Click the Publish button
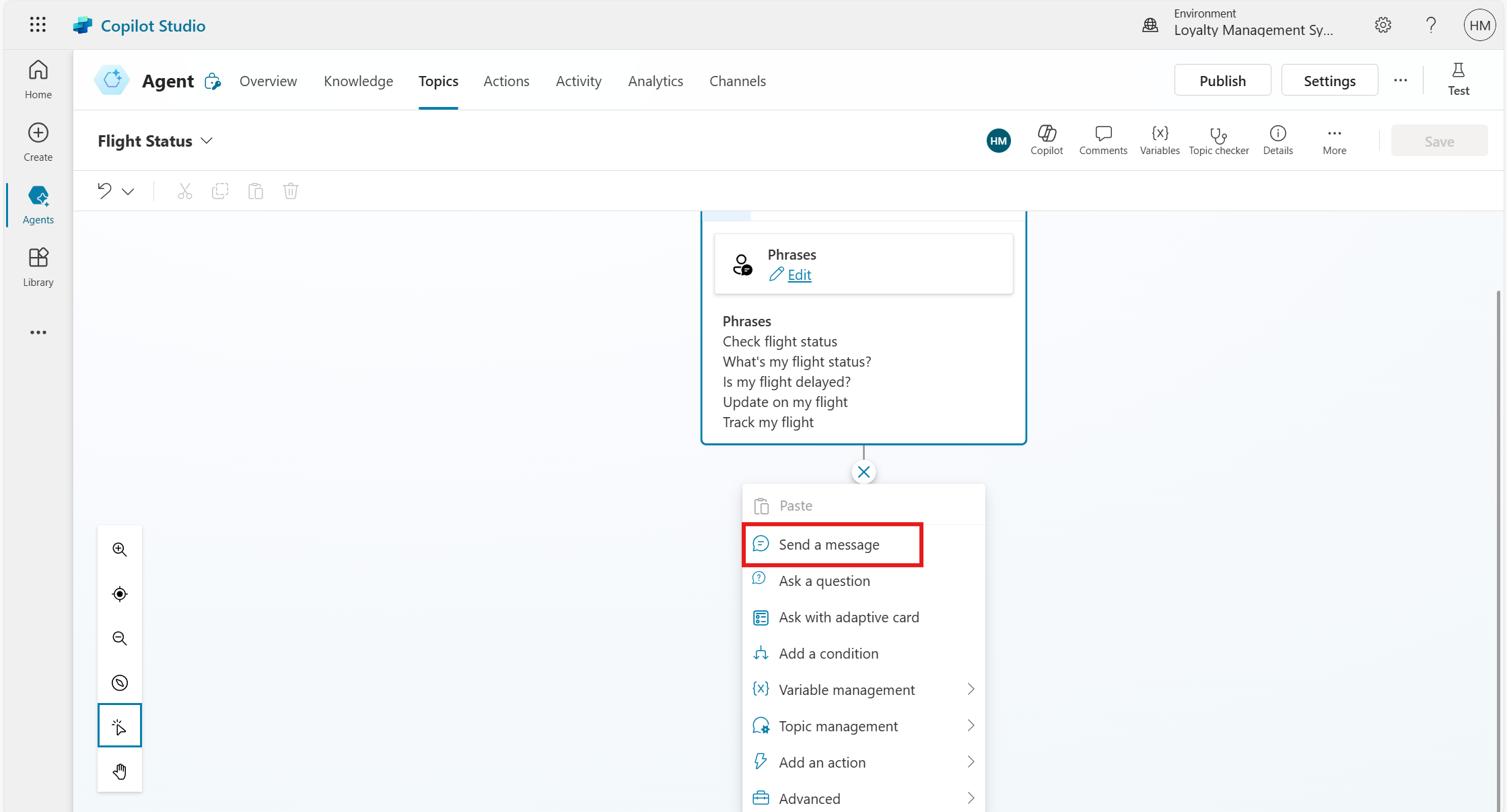 click(1222, 81)
